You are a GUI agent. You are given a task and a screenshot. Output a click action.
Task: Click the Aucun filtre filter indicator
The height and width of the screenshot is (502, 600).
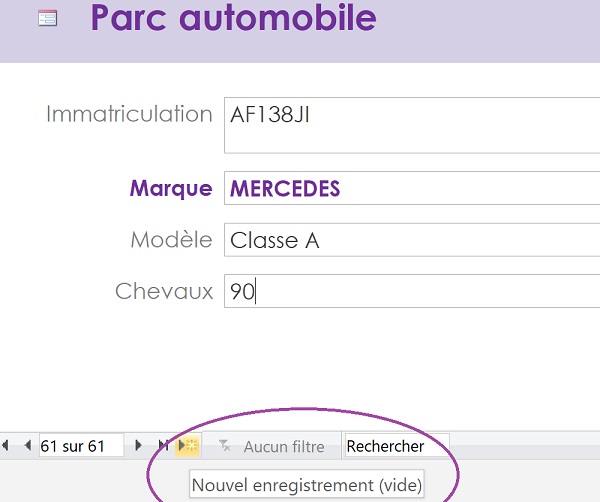(x=272, y=446)
